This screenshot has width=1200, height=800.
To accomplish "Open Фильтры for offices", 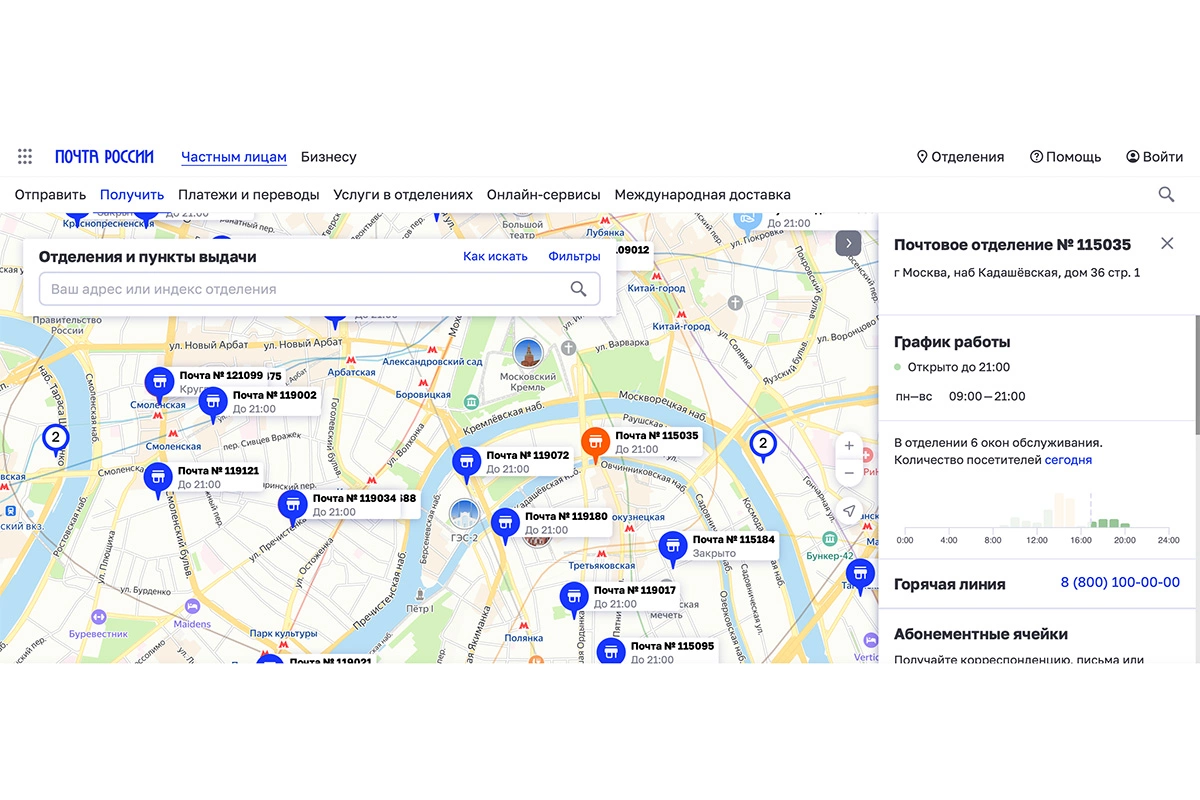I will coord(574,257).
